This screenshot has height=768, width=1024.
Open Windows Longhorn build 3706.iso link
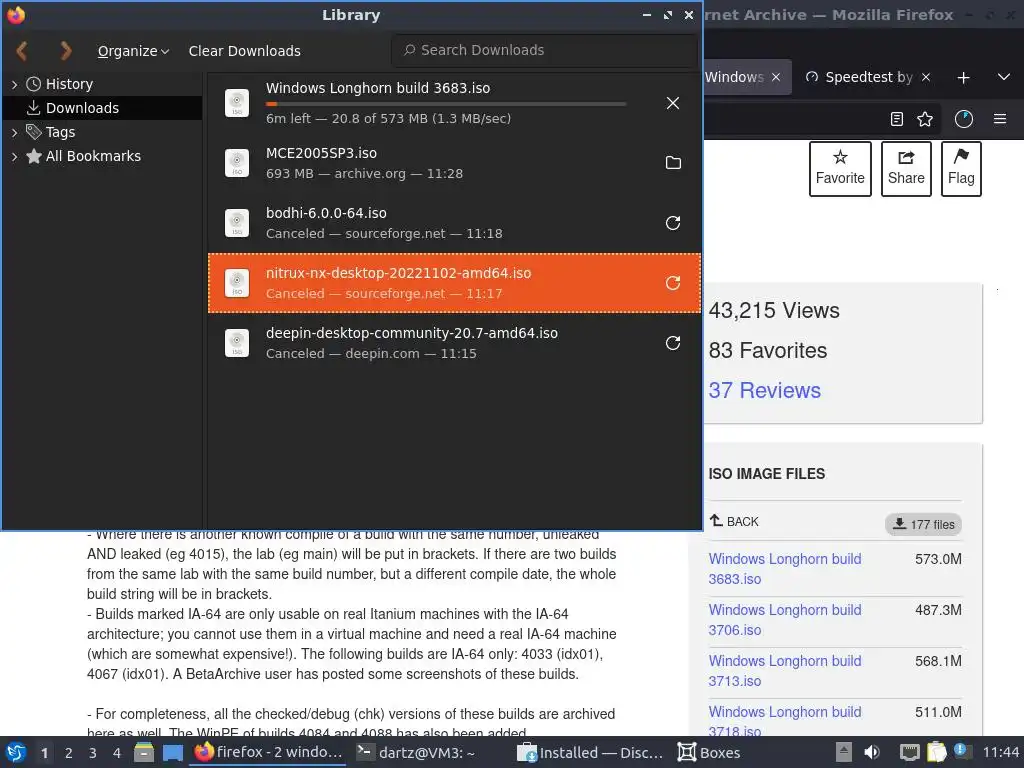(785, 620)
